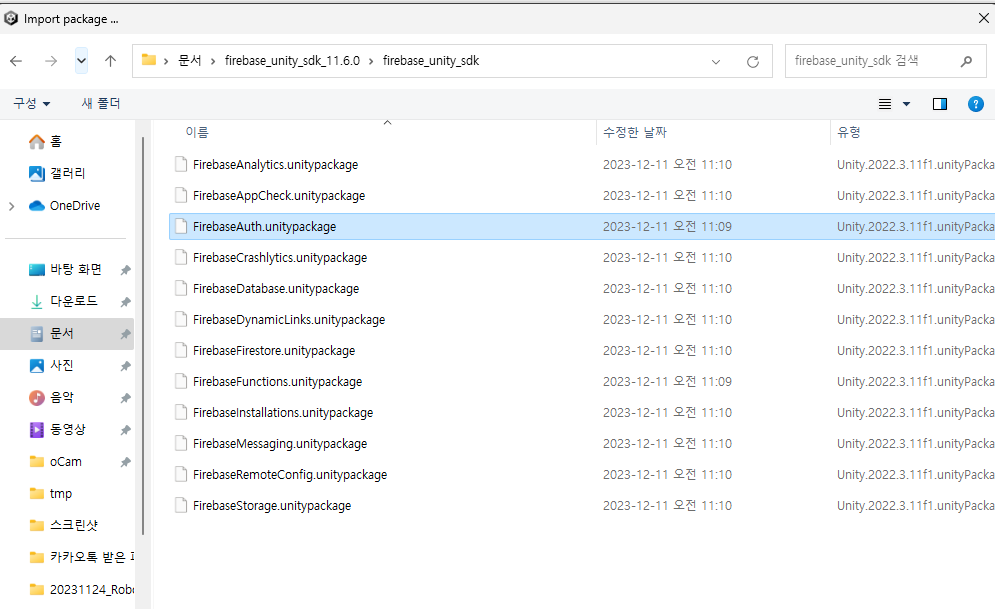Refresh the current folder view
This screenshot has height=609, width=995.
pyautogui.click(x=753, y=62)
